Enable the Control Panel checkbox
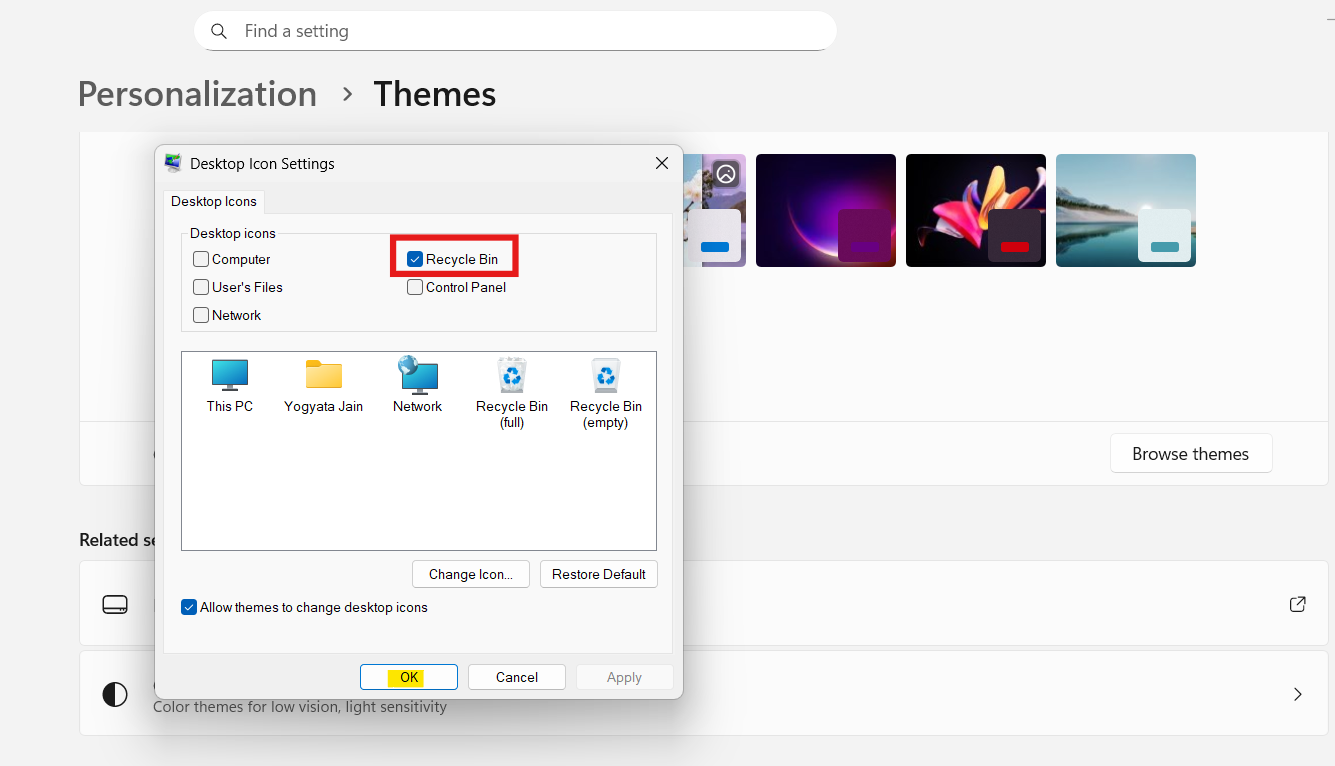Screen dimensions: 1335x766 pyautogui.click(x=414, y=287)
